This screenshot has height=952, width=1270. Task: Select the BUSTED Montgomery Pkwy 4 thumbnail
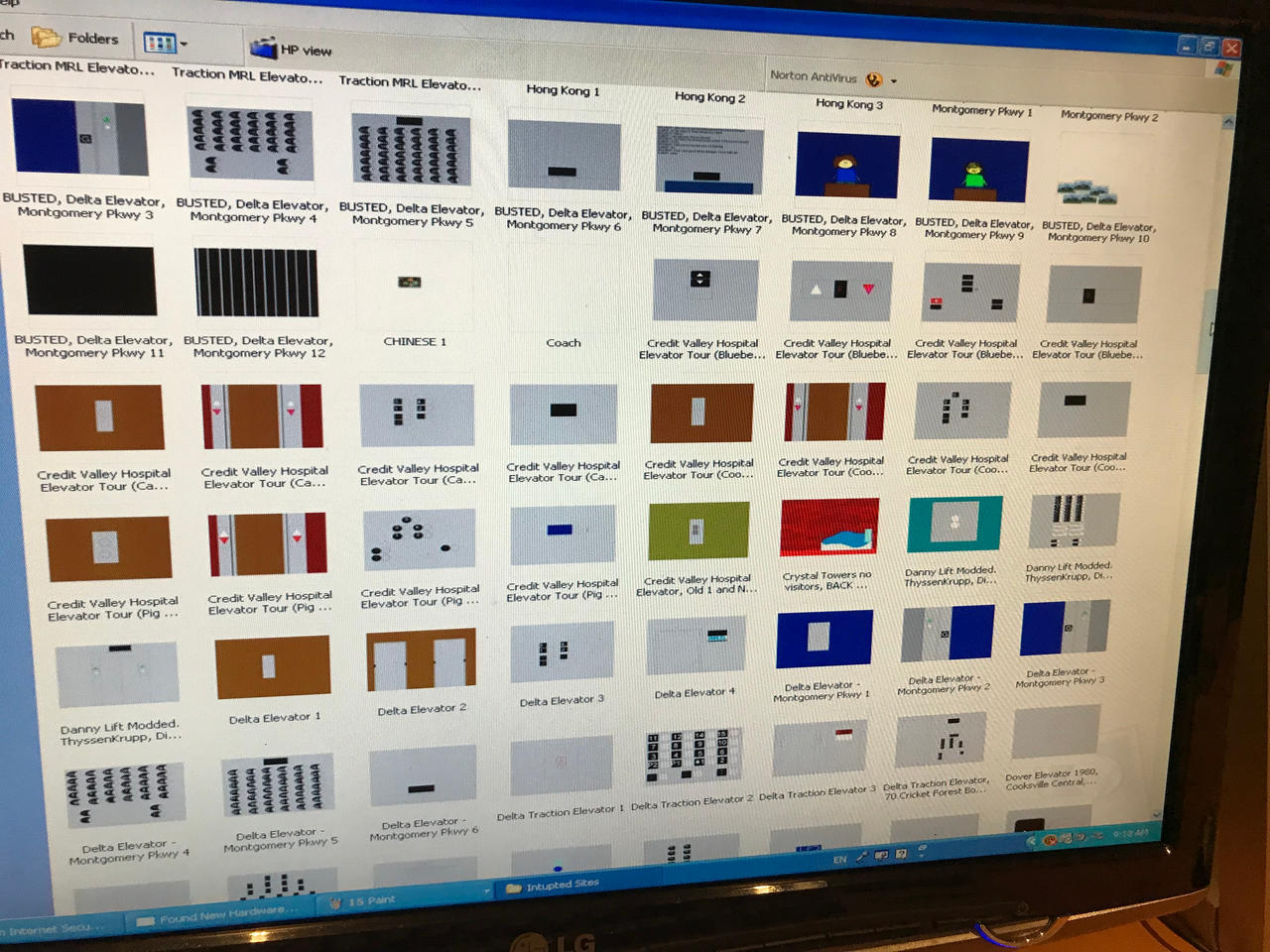coord(250,144)
